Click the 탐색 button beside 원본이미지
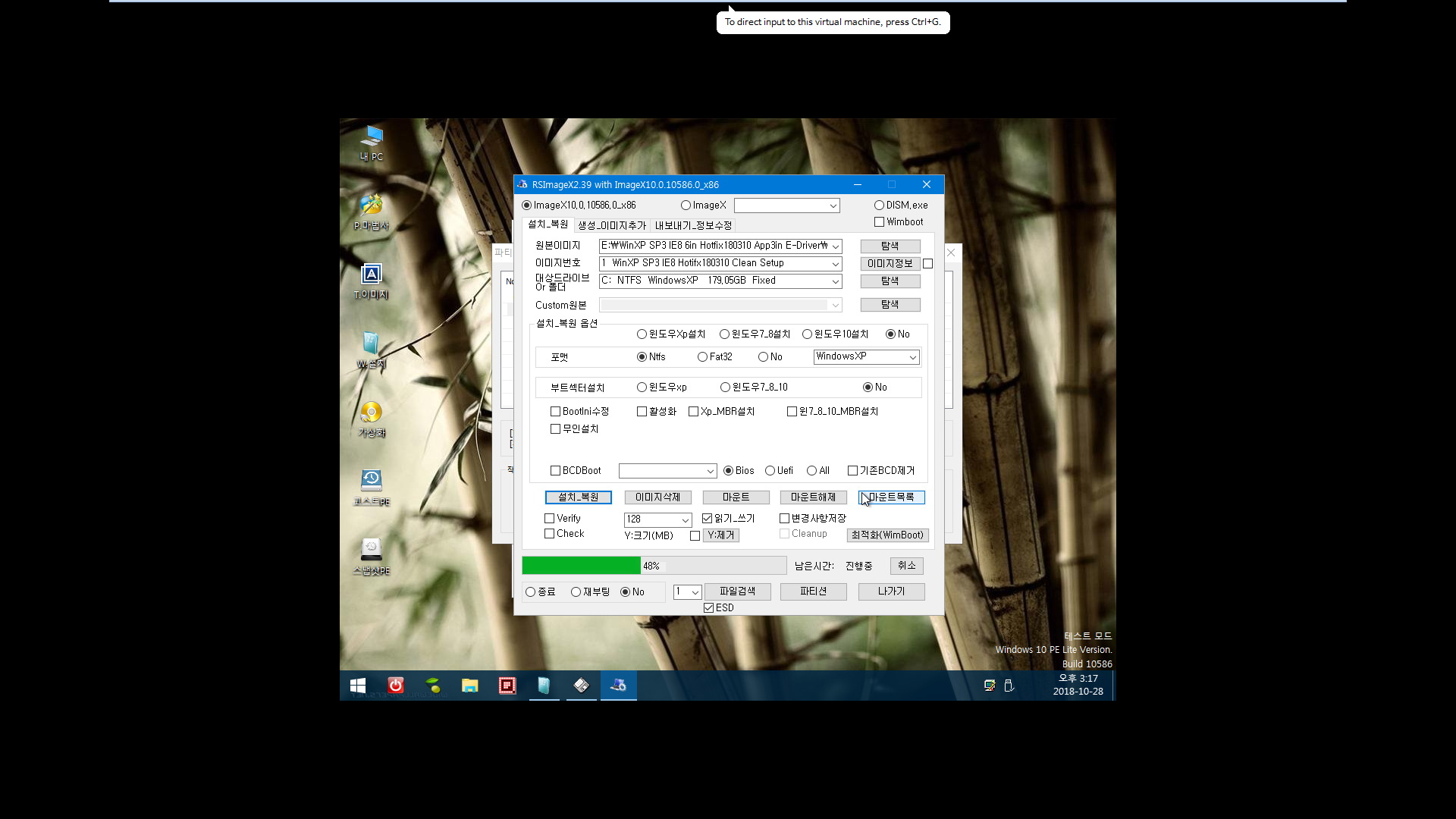The image size is (1456, 819). pyautogui.click(x=890, y=246)
